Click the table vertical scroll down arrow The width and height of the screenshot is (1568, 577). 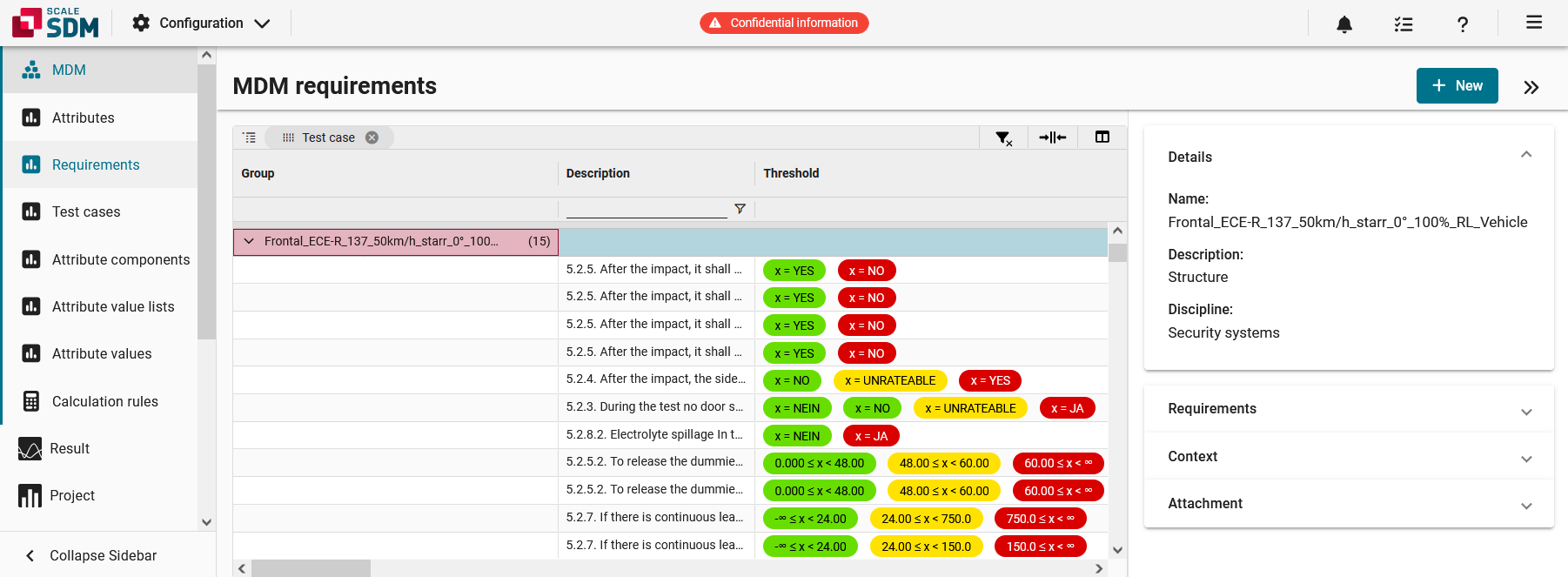point(1118,550)
